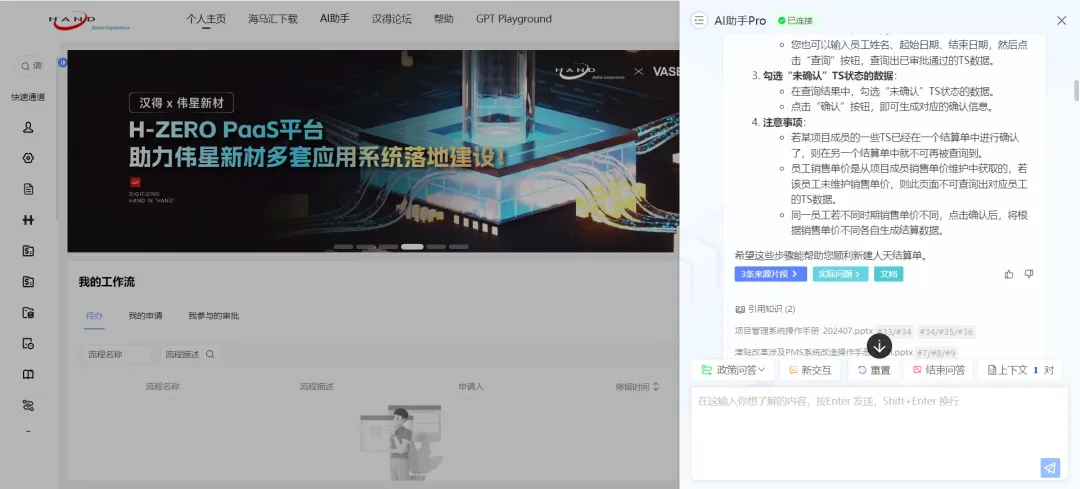Click the send paper-plane button

[x=1050, y=468]
